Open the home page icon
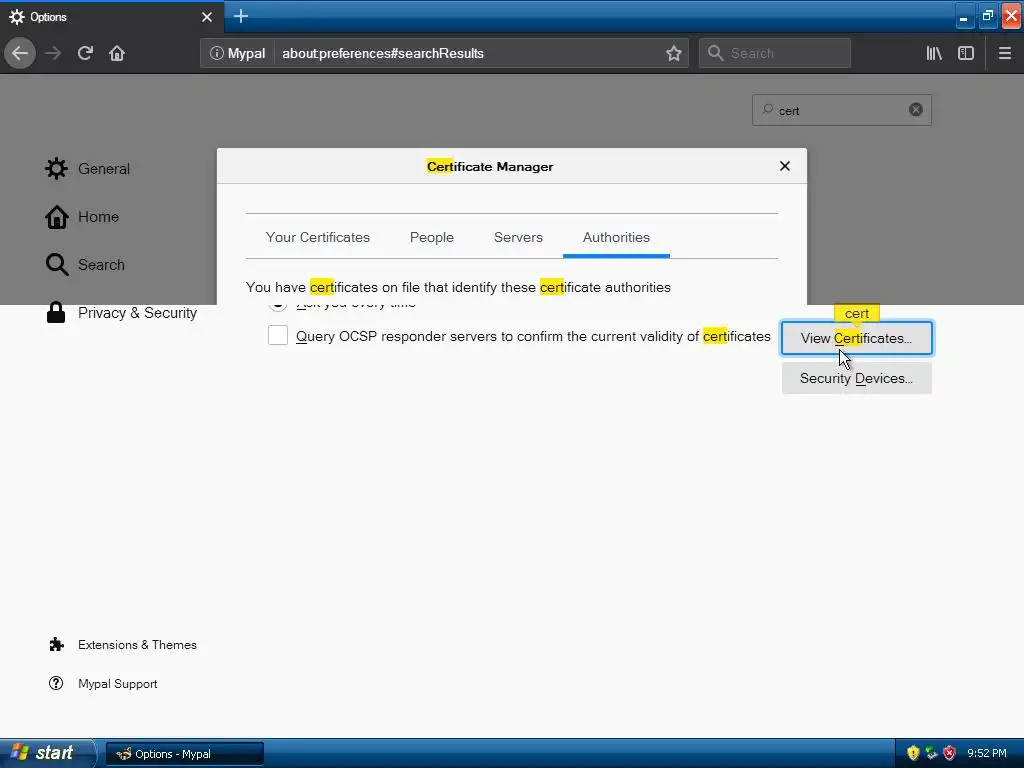Viewport: 1024px width, 768px height. [117, 53]
